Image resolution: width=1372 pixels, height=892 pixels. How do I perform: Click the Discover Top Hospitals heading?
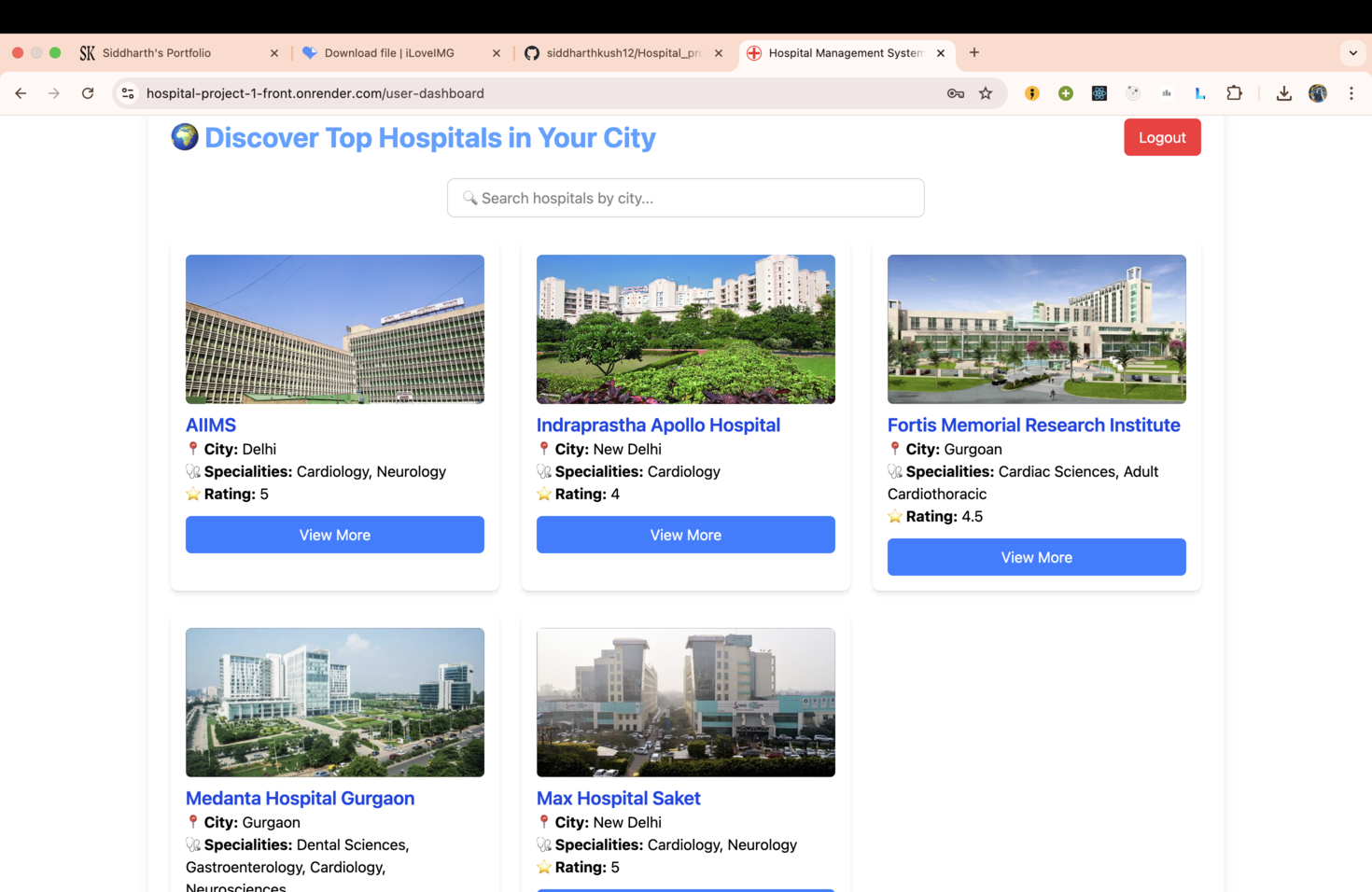tap(430, 138)
